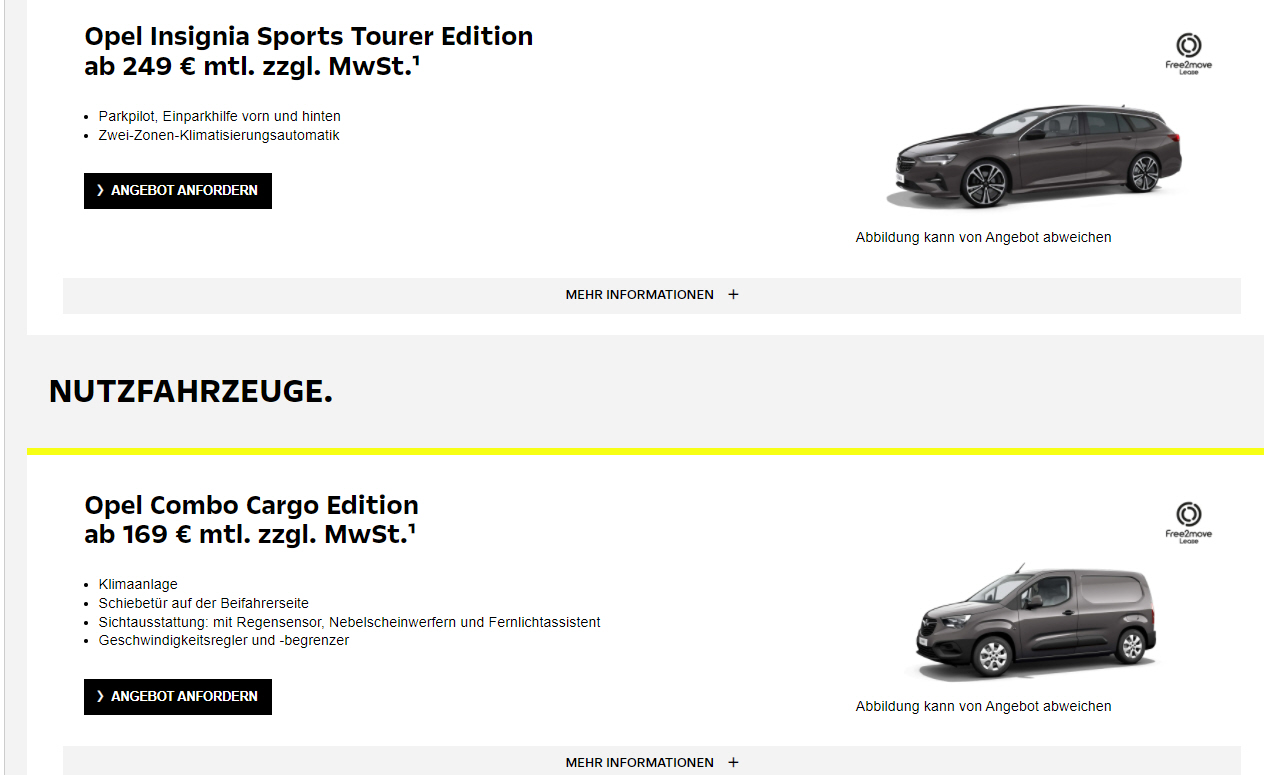Click the plus icon in Insignia's info bar
The image size is (1264, 775).
[733, 295]
